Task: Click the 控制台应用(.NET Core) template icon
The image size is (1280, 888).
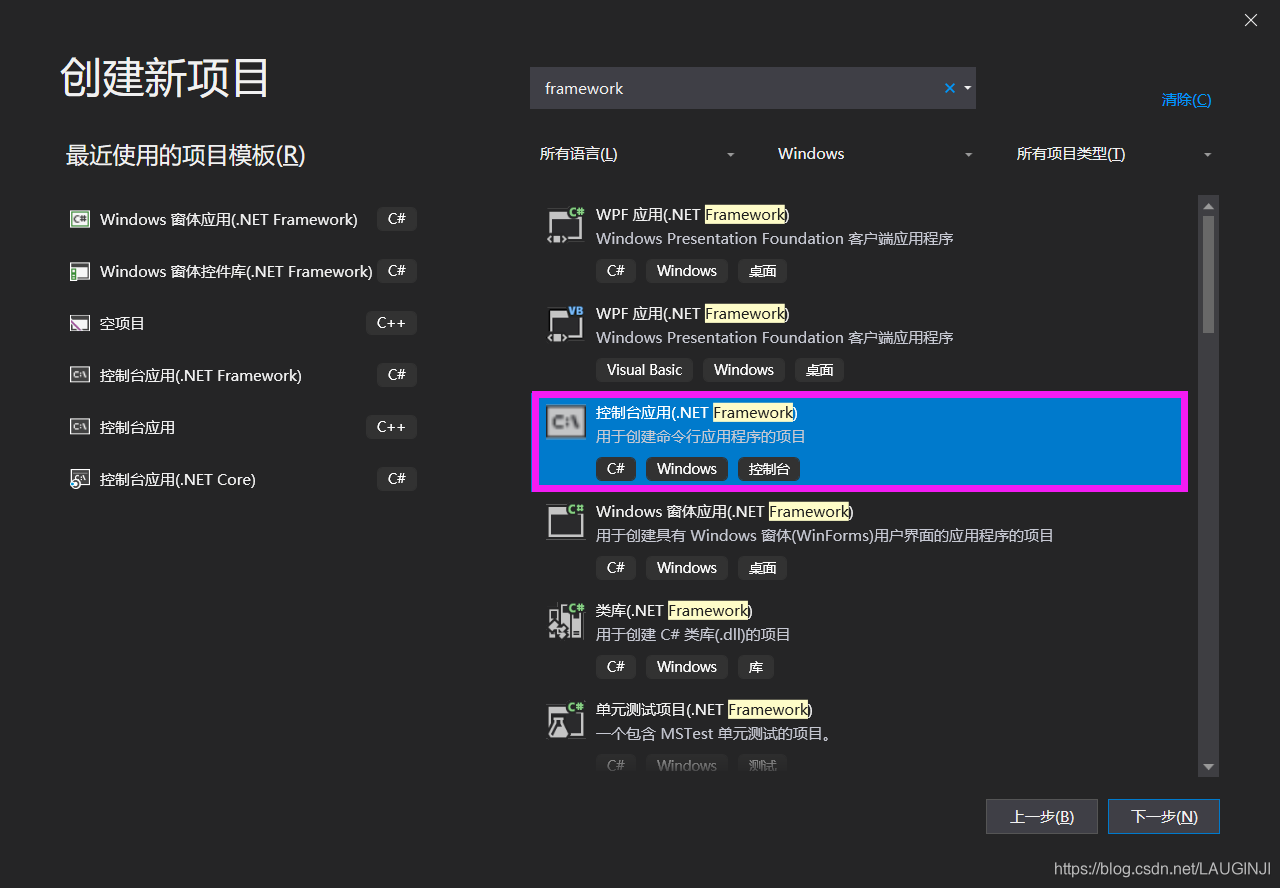Action: (79, 479)
